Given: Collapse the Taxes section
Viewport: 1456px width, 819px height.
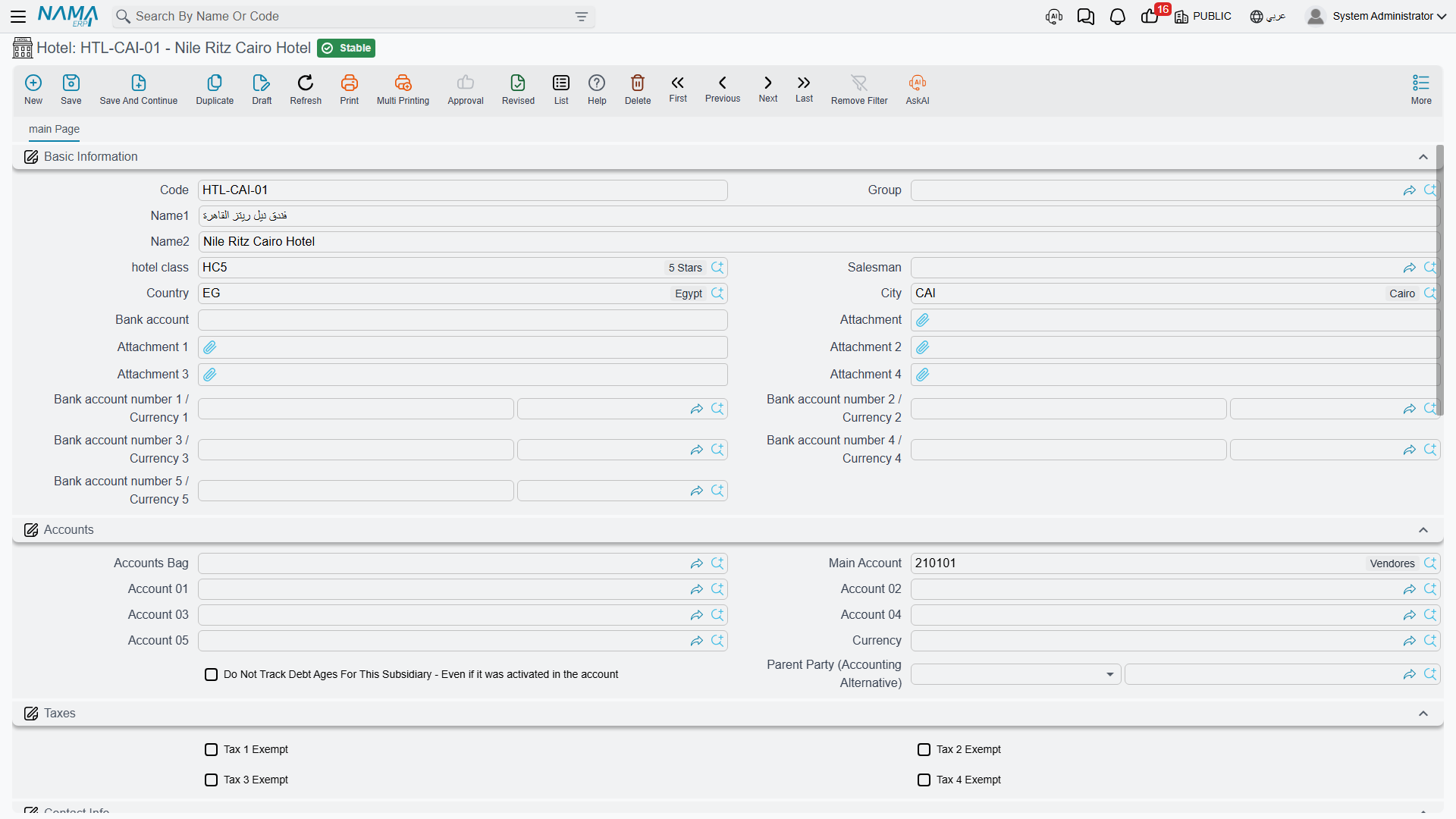Looking at the screenshot, I should coord(1423,714).
